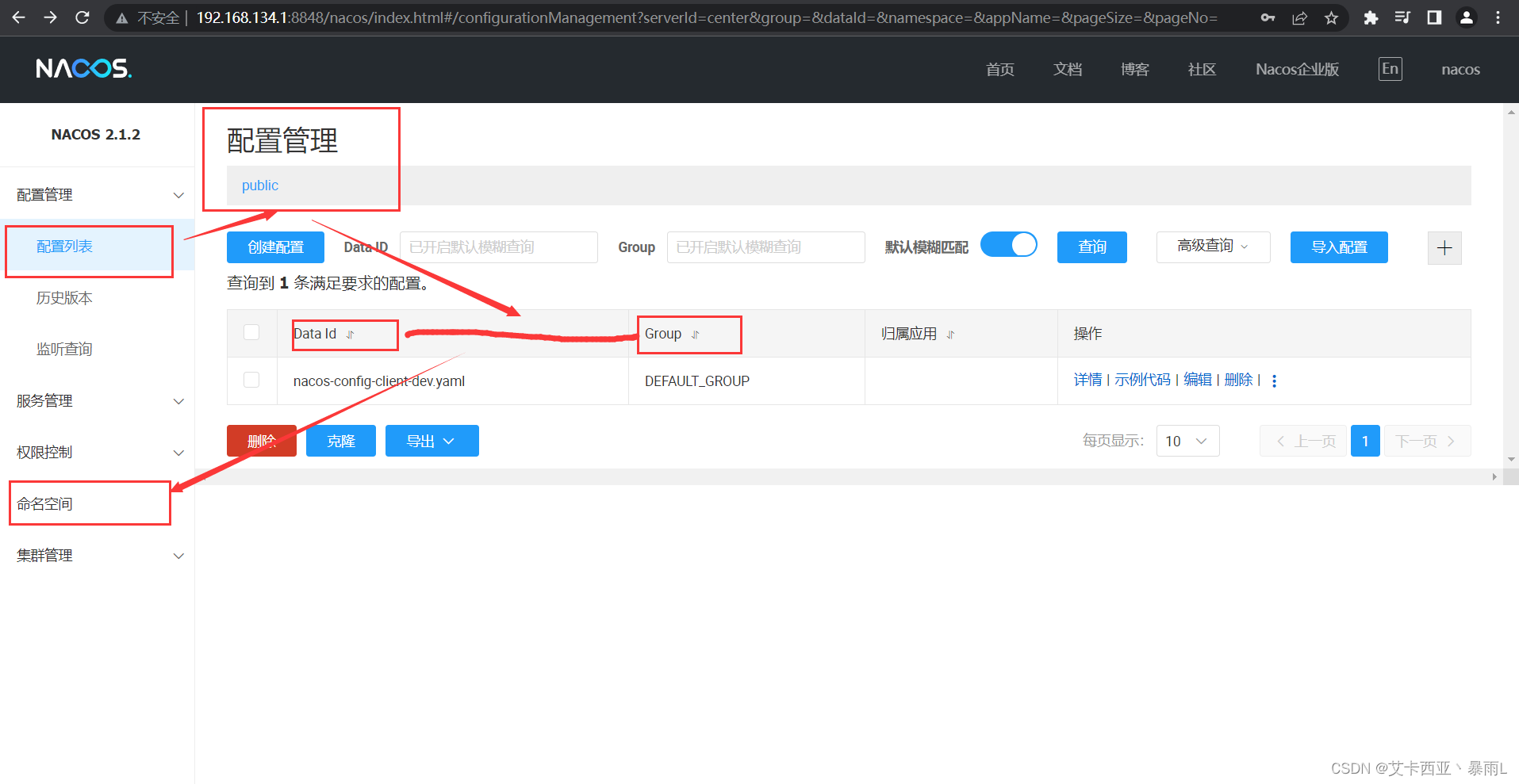1519x784 pixels.
Task: Click 编辑 for nacos-config-client-dev.yaml
Action: [x=1198, y=381]
